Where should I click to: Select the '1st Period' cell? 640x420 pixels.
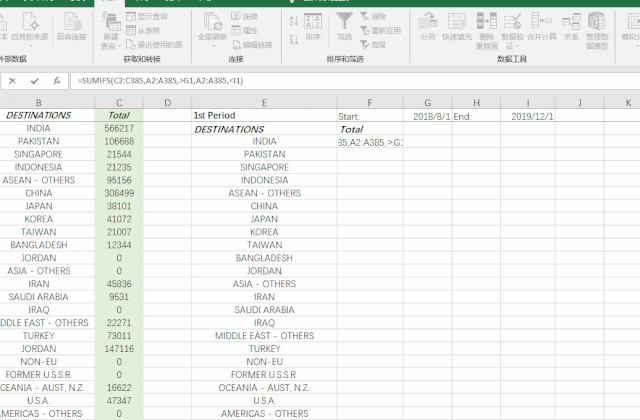pyautogui.click(x=264, y=116)
